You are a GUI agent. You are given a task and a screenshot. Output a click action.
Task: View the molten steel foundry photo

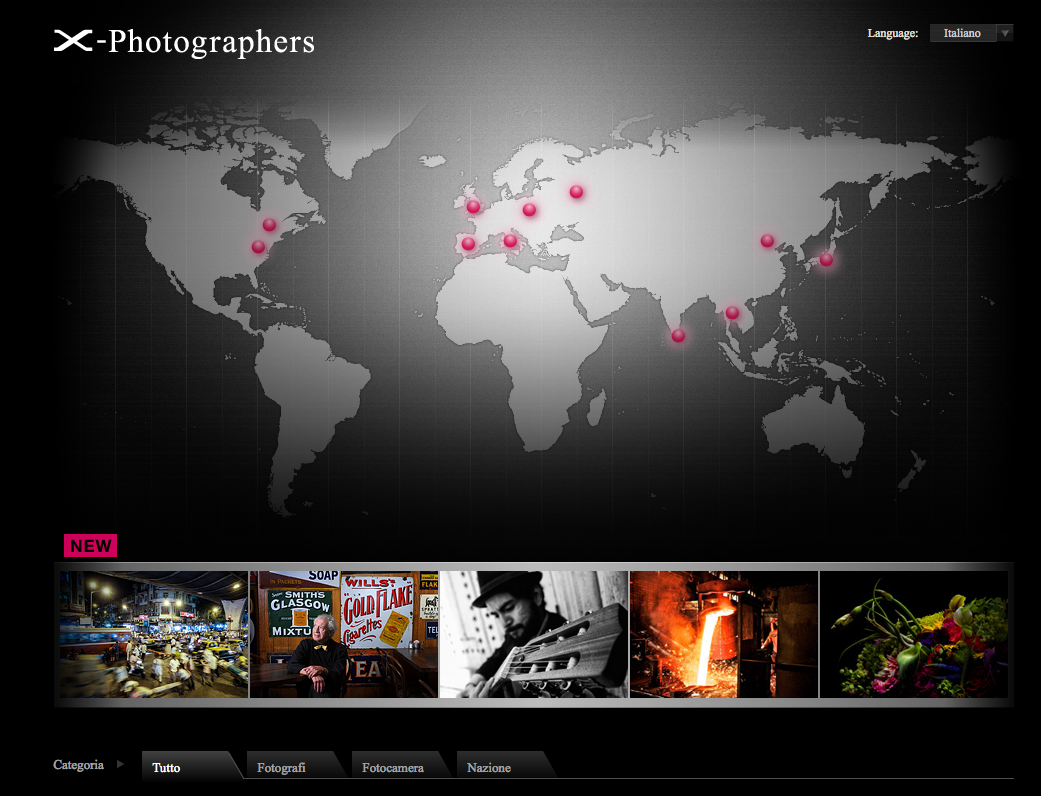tap(723, 634)
